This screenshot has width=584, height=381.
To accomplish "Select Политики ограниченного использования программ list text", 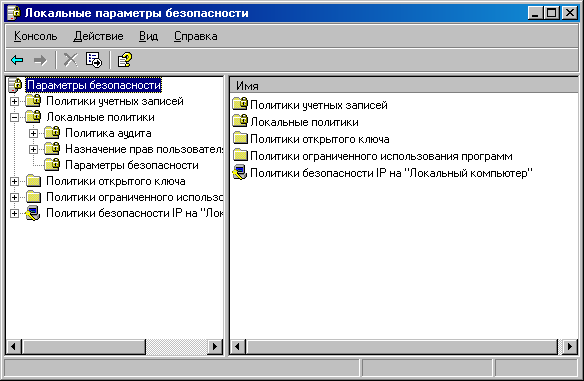I will click(x=381, y=156).
